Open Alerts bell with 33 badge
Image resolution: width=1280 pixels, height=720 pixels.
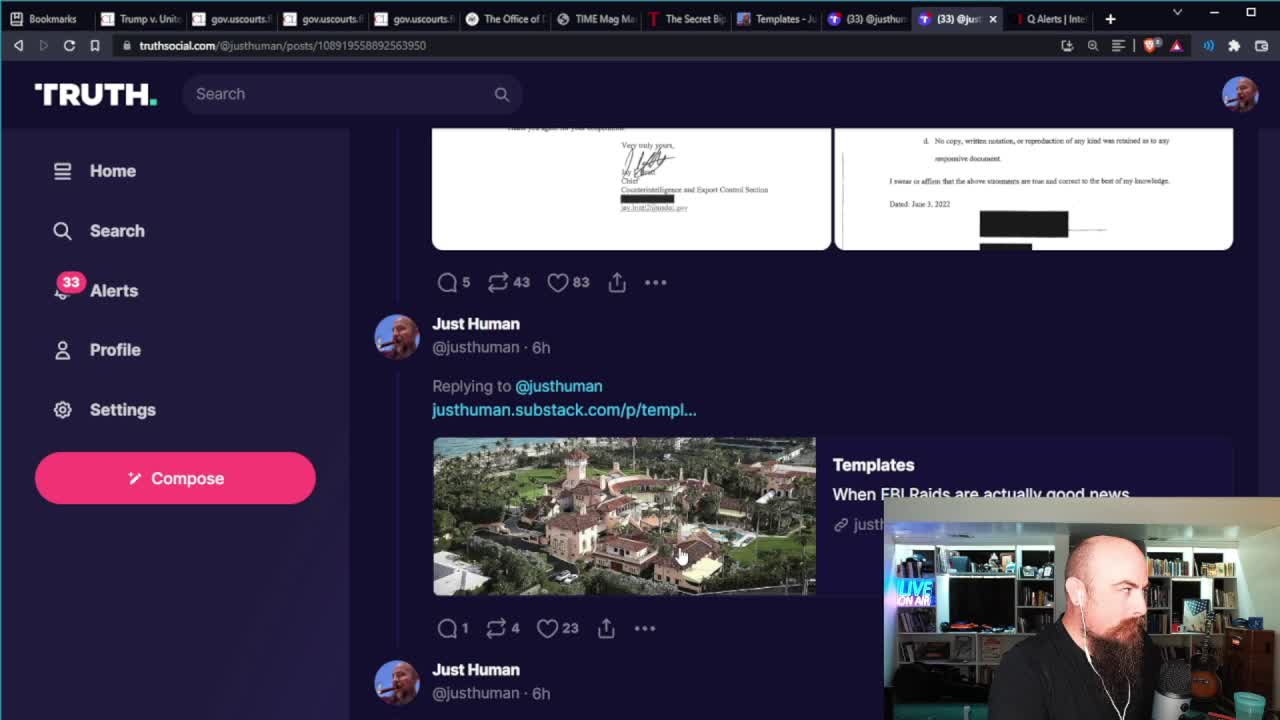click(66, 288)
